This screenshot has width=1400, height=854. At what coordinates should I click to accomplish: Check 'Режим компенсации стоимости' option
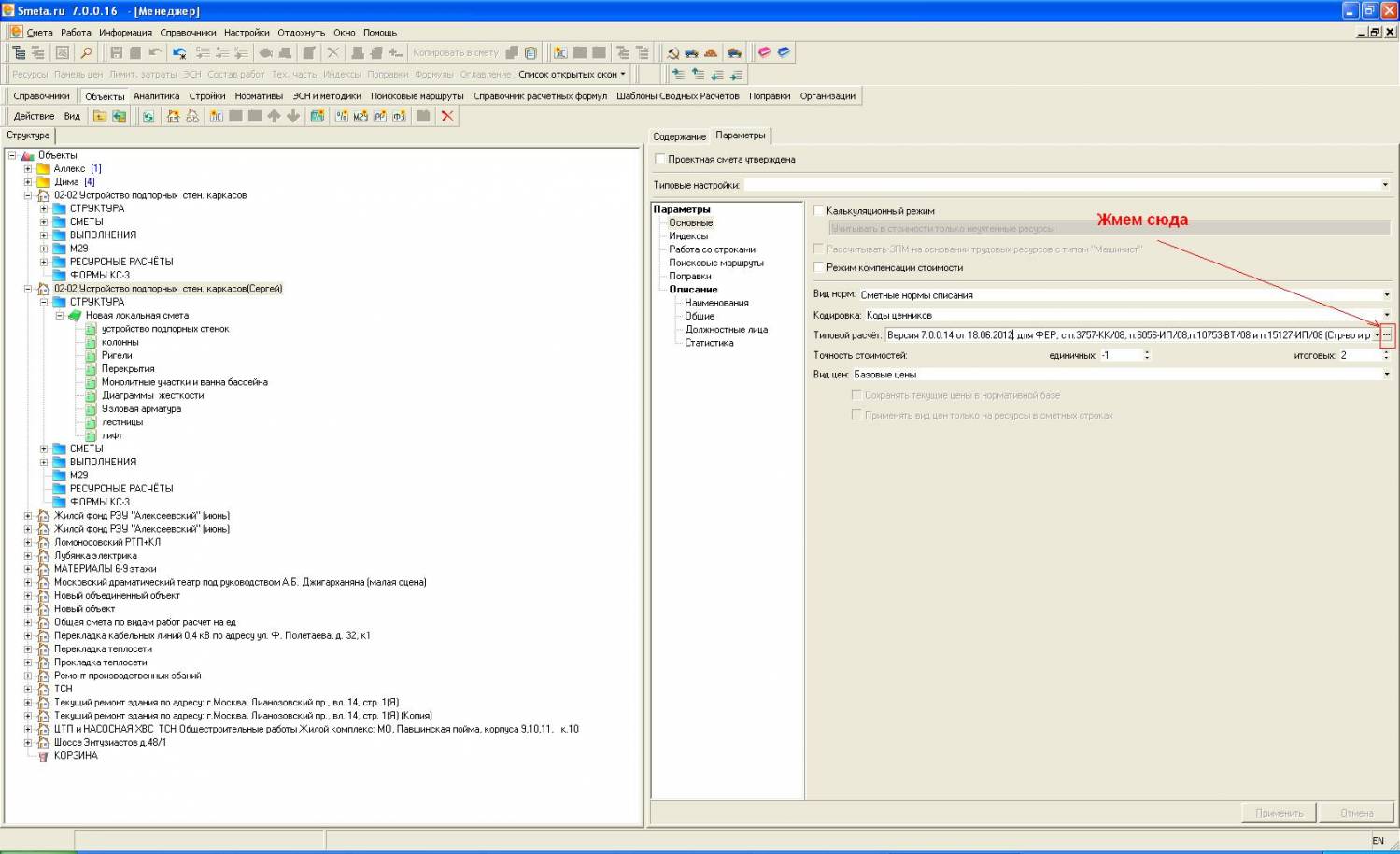[x=819, y=268]
